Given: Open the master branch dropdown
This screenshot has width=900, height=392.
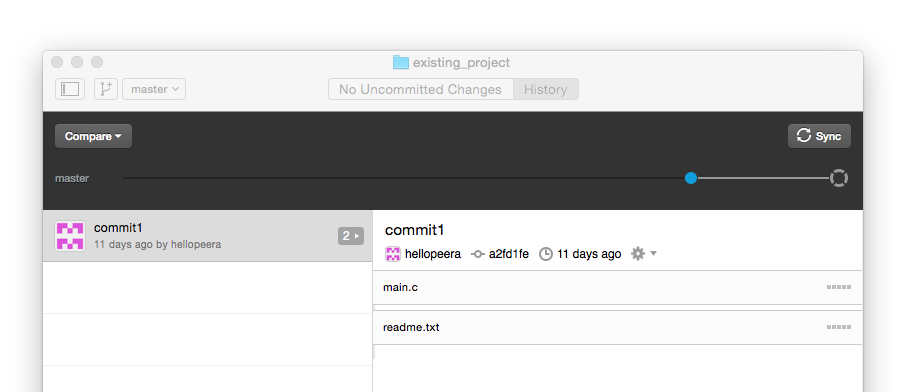Looking at the screenshot, I should 154,89.
